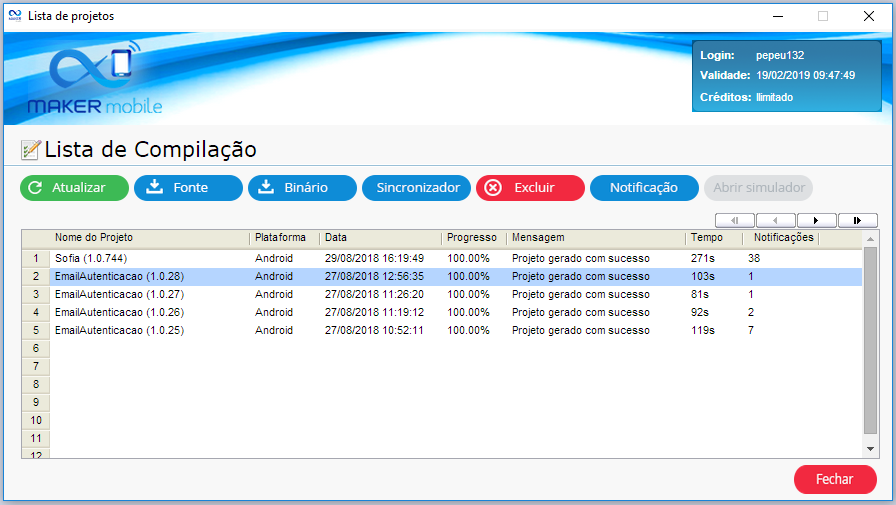896x505 pixels.
Task: Go to the next page arrow
Action: (x=816, y=220)
